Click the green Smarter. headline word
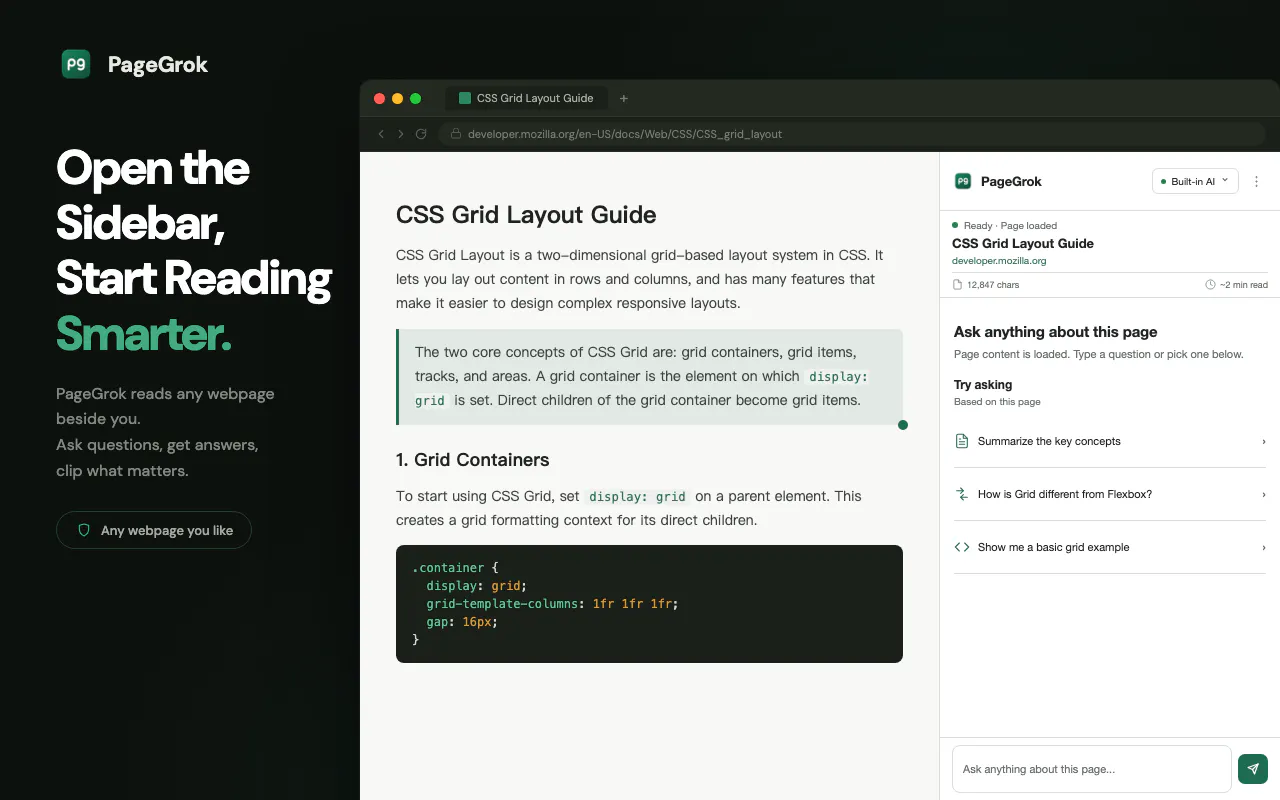 (x=144, y=333)
